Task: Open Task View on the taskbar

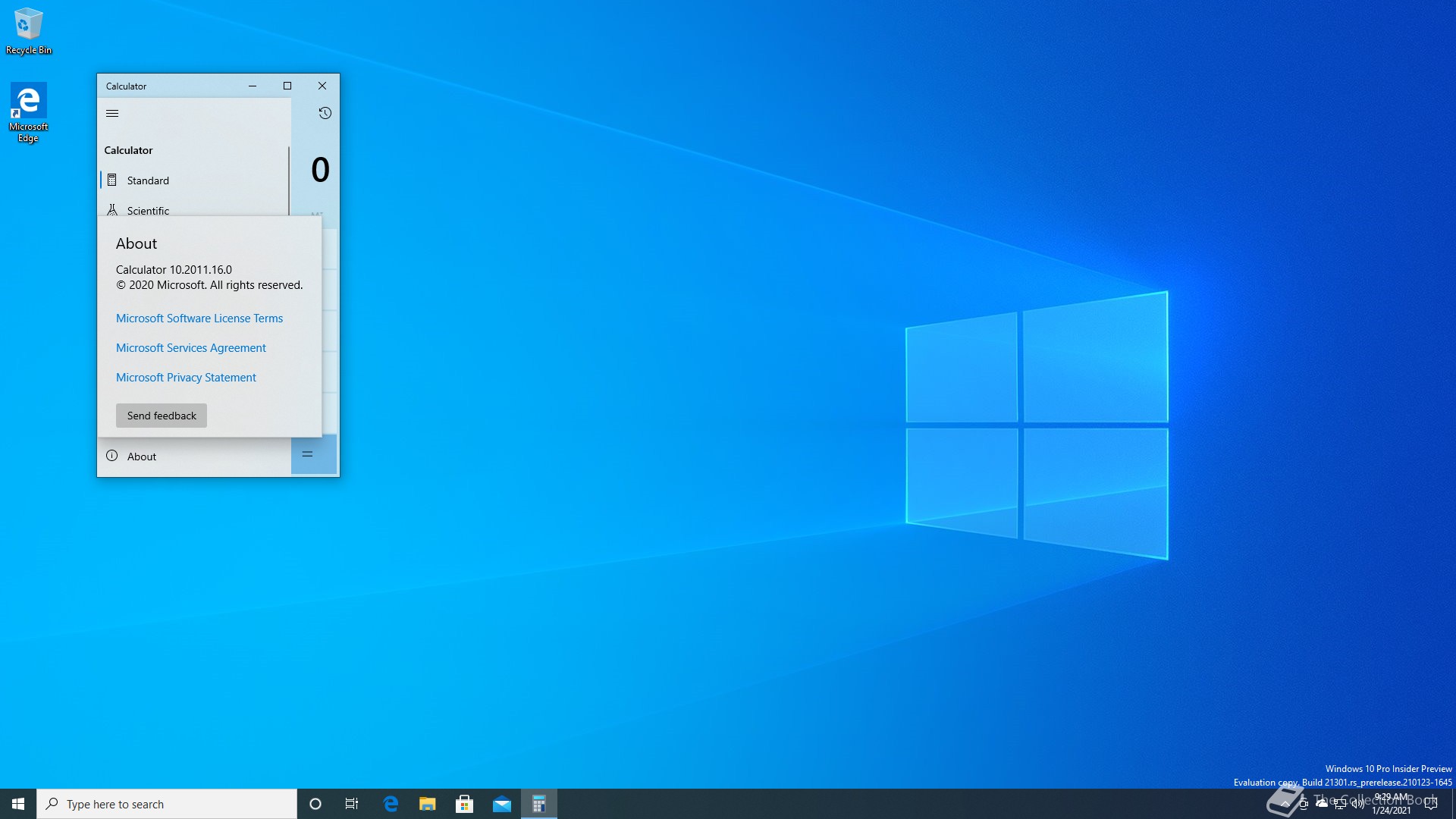Action: point(352,804)
